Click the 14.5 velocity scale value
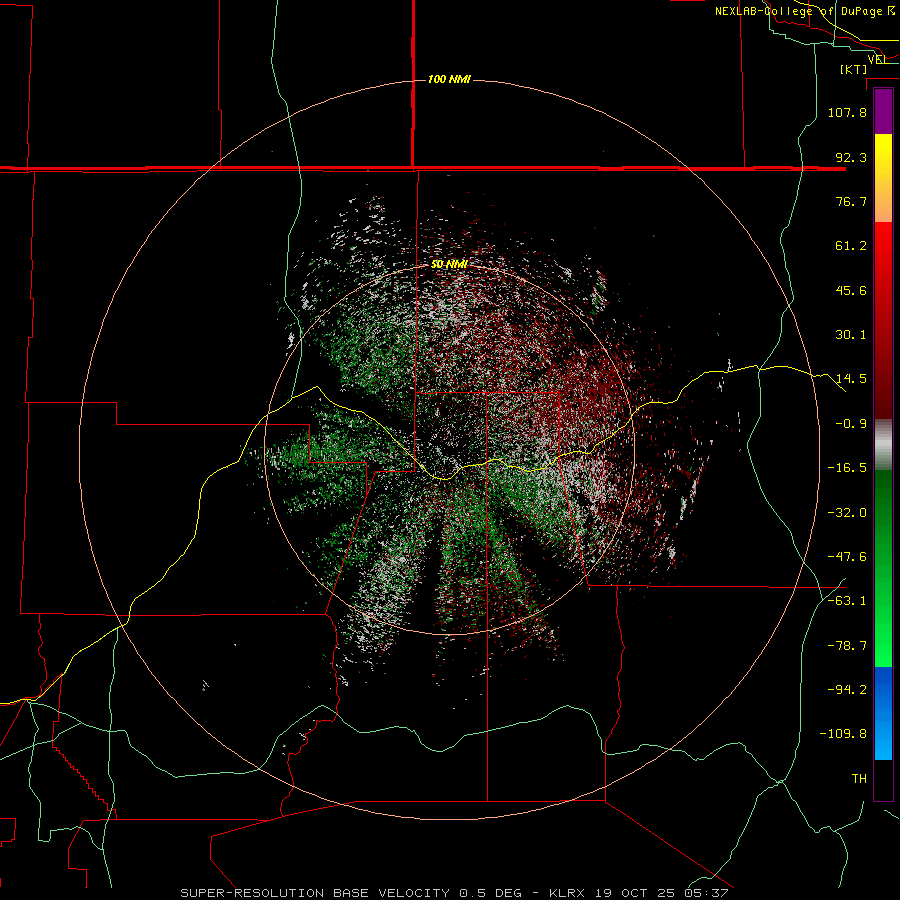This screenshot has height=900, width=900. 851,379
